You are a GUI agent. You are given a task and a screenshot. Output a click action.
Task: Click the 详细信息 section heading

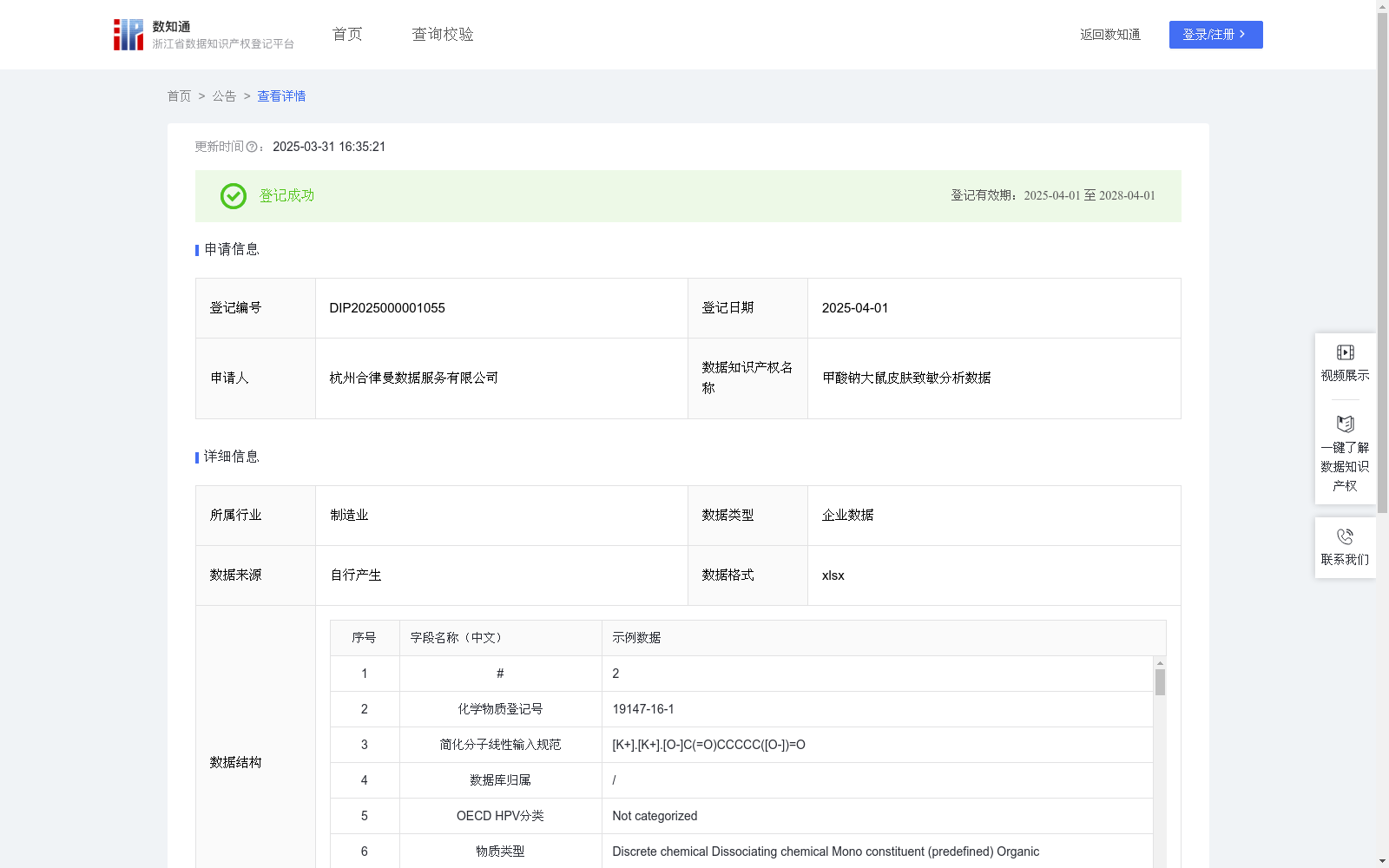click(232, 457)
